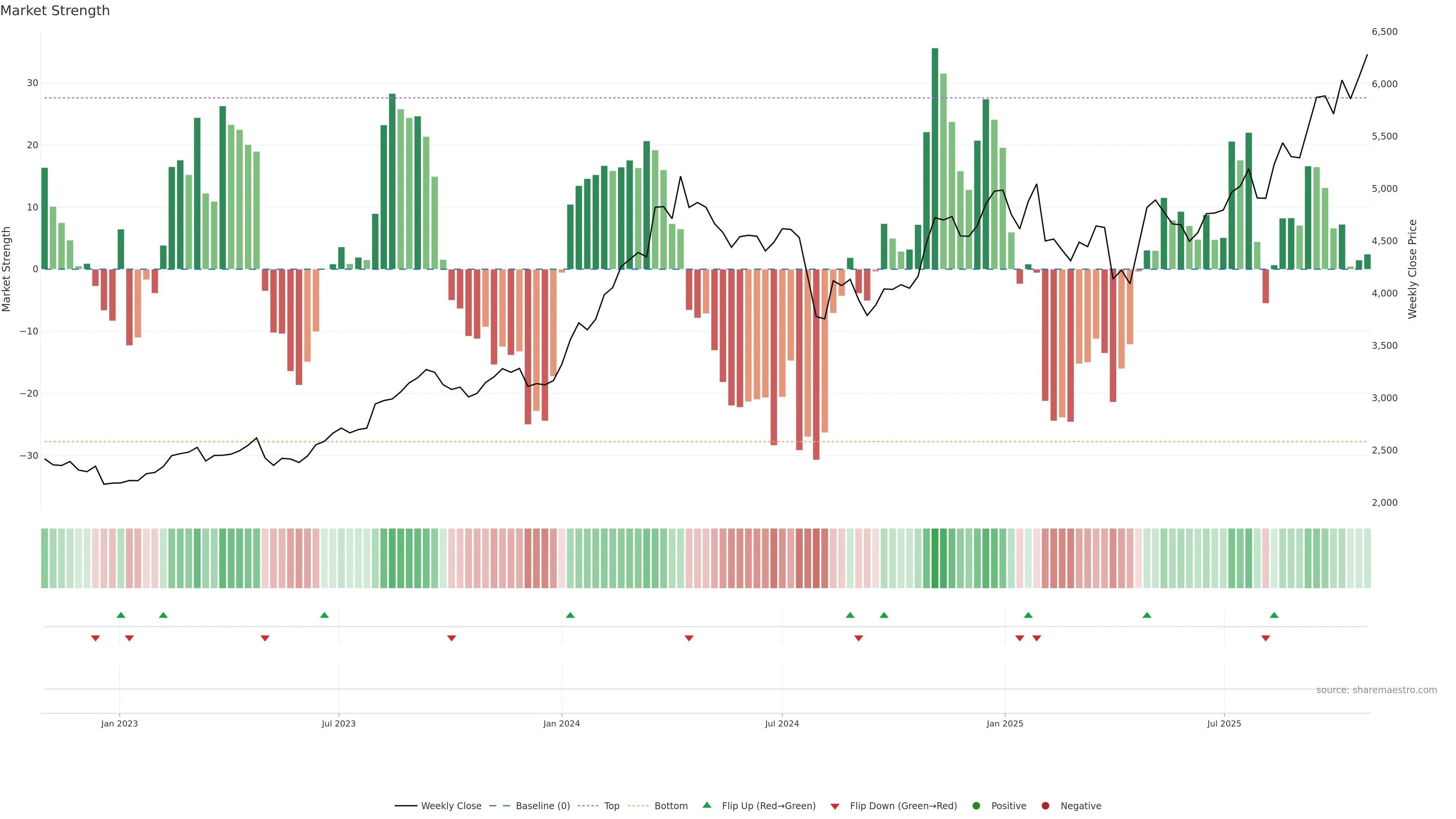Screen dimensions: 1456x819
Task: Click the green Positive dot in the legend
Action: click(976, 806)
